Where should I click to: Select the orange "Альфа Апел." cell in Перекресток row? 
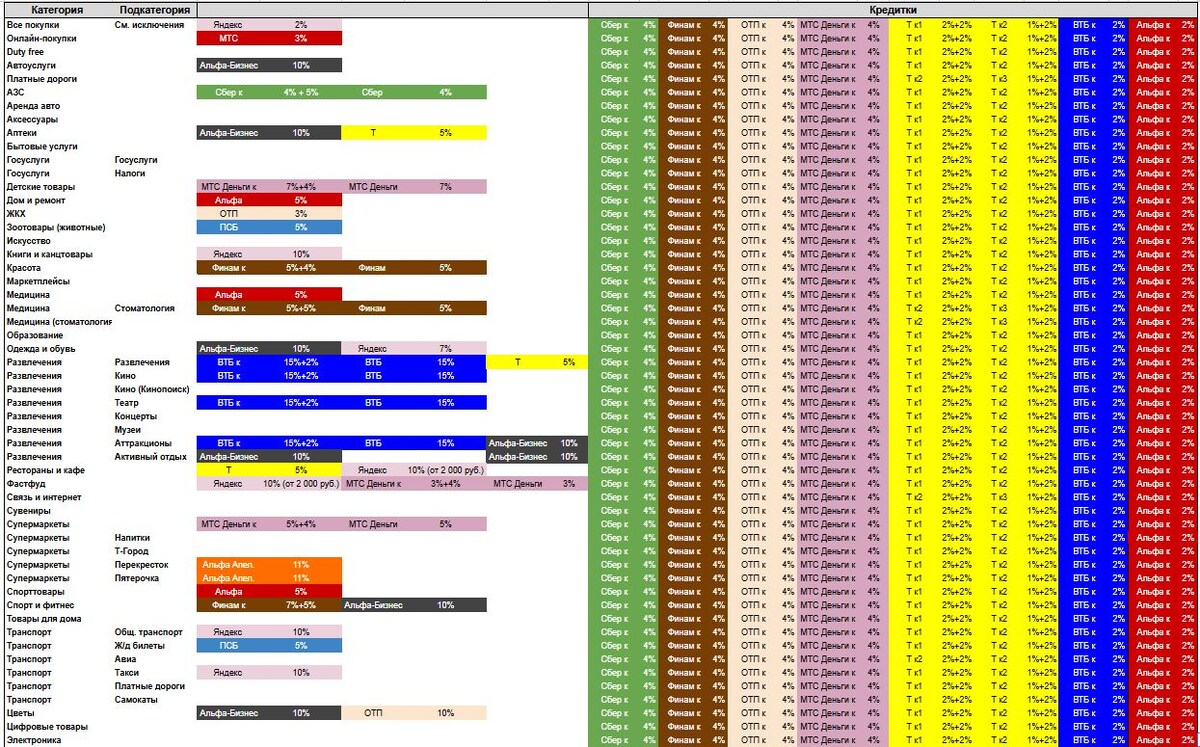229,565
